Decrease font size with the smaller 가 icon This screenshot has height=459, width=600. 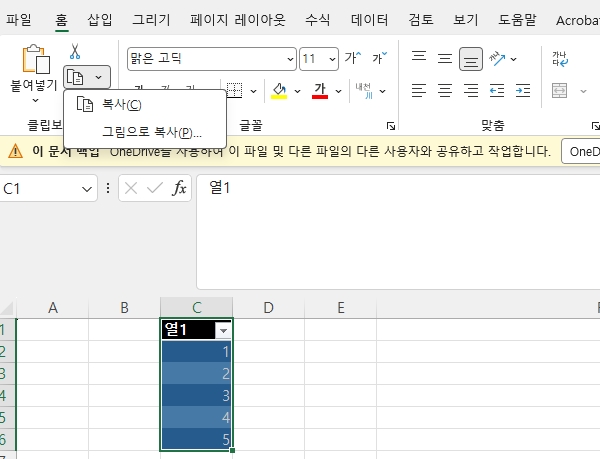(380, 58)
